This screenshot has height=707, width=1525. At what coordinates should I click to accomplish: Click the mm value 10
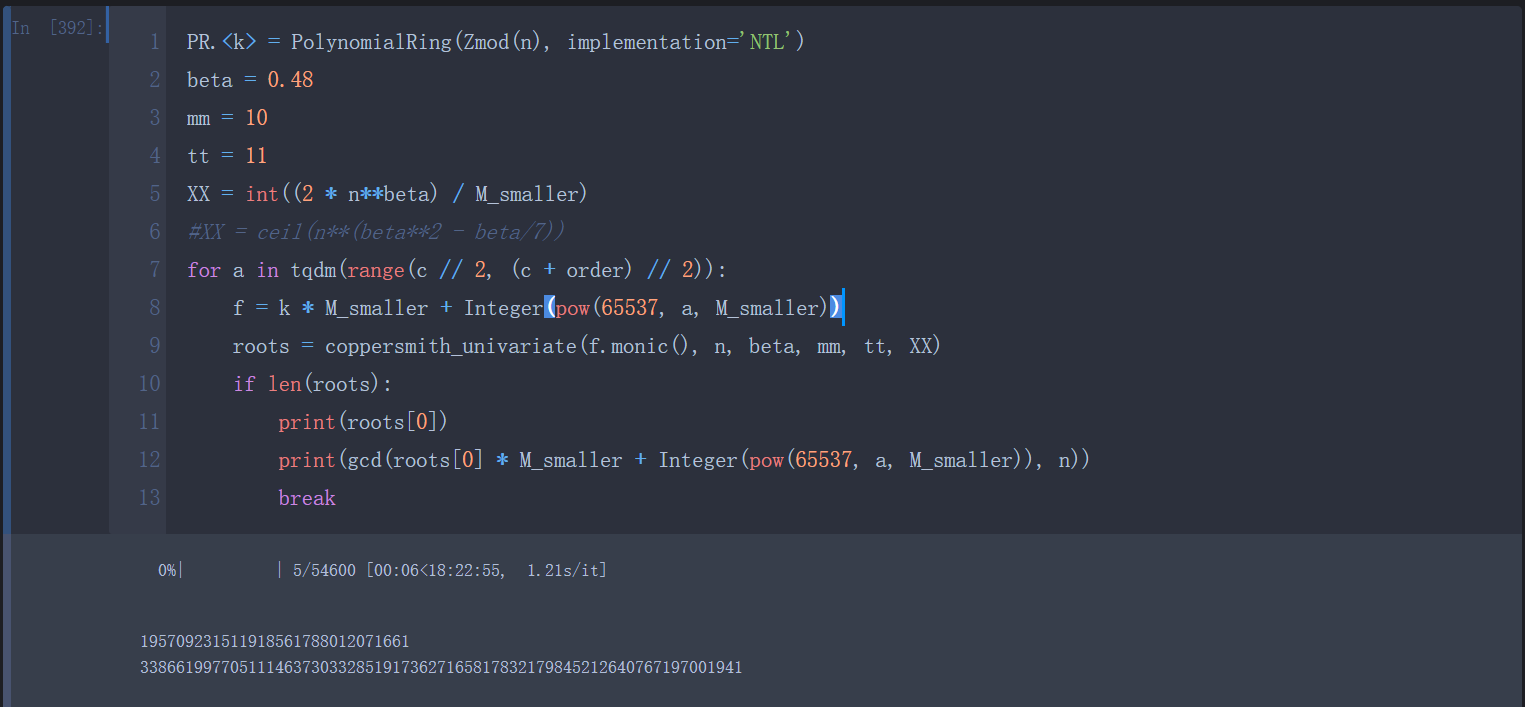pyautogui.click(x=256, y=118)
